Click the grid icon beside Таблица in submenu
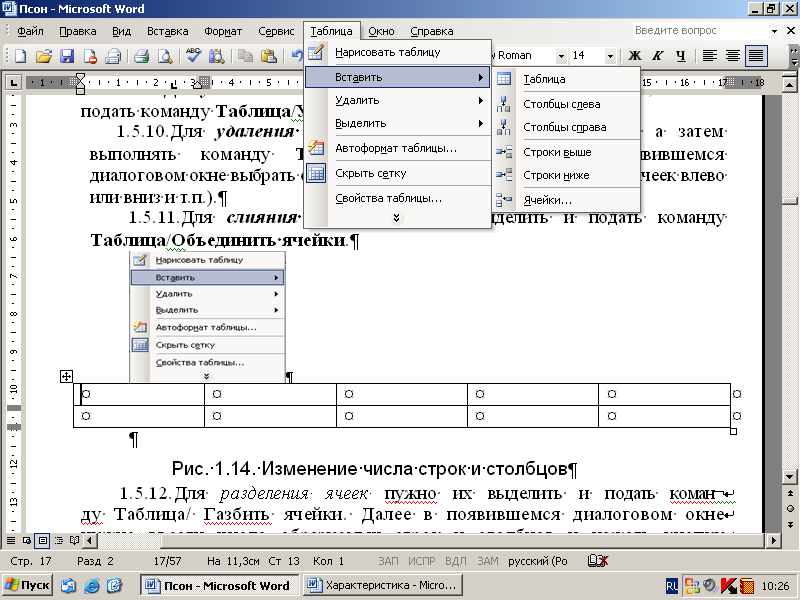The height and width of the screenshot is (600, 800). click(504, 79)
